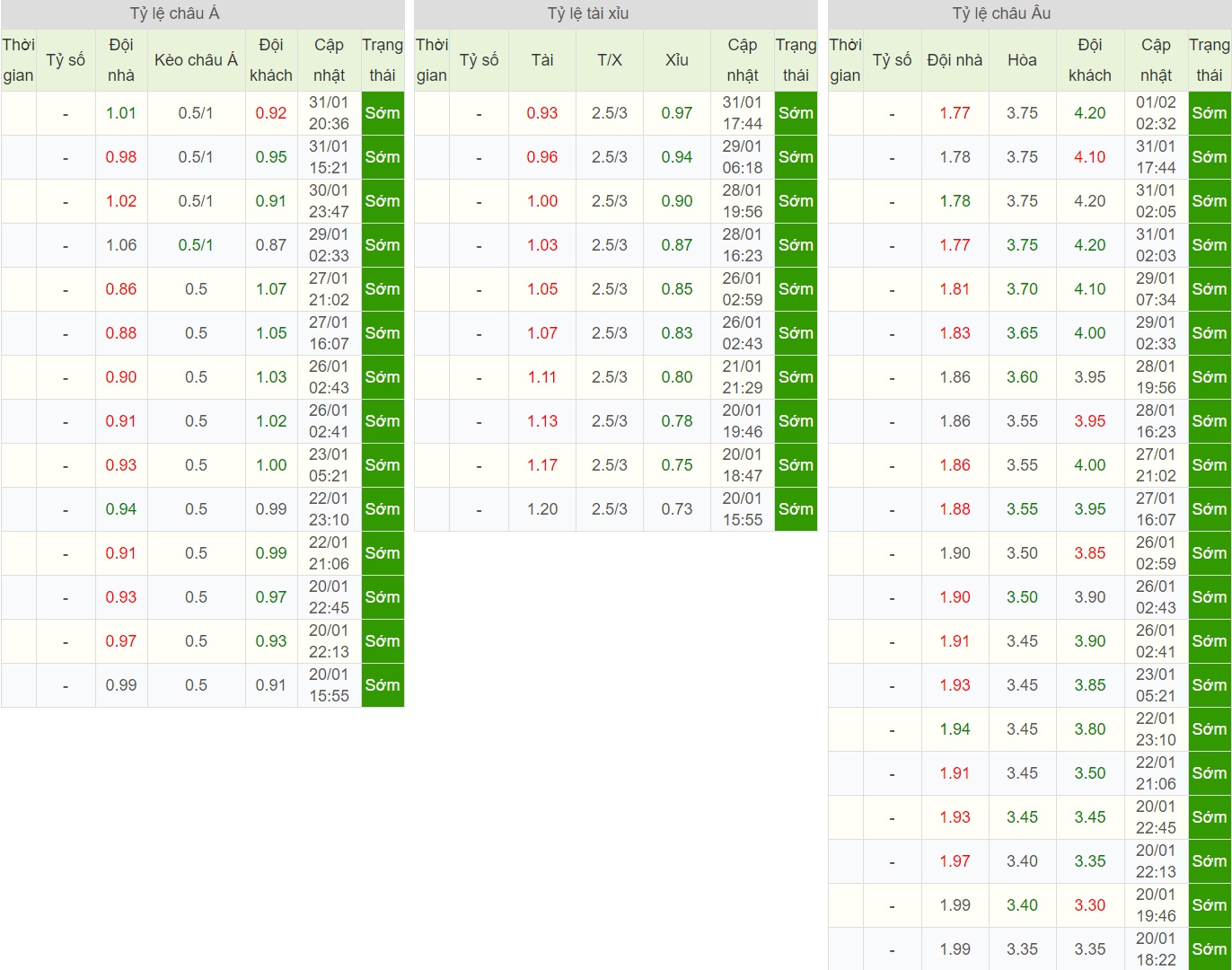Click the green 0.78 Xỉu odds value
Image resolution: width=1232 pixels, height=970 pixels.
677,421
